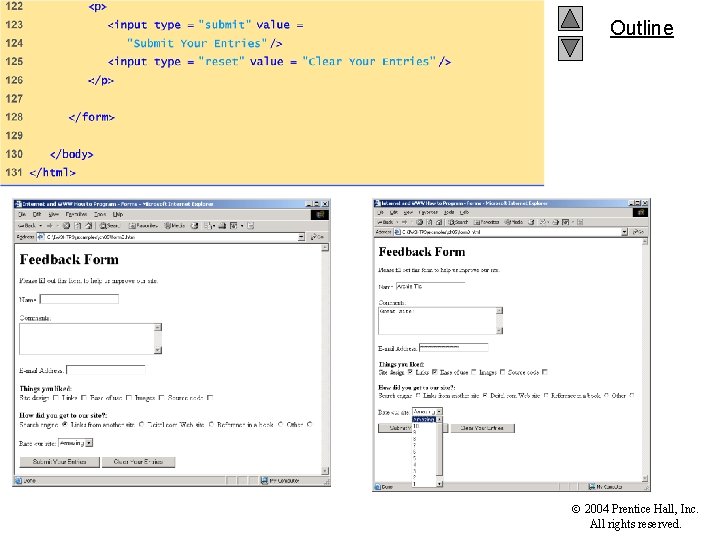
Task: Open Help menu in left browser window
Action: coord(118,214)
